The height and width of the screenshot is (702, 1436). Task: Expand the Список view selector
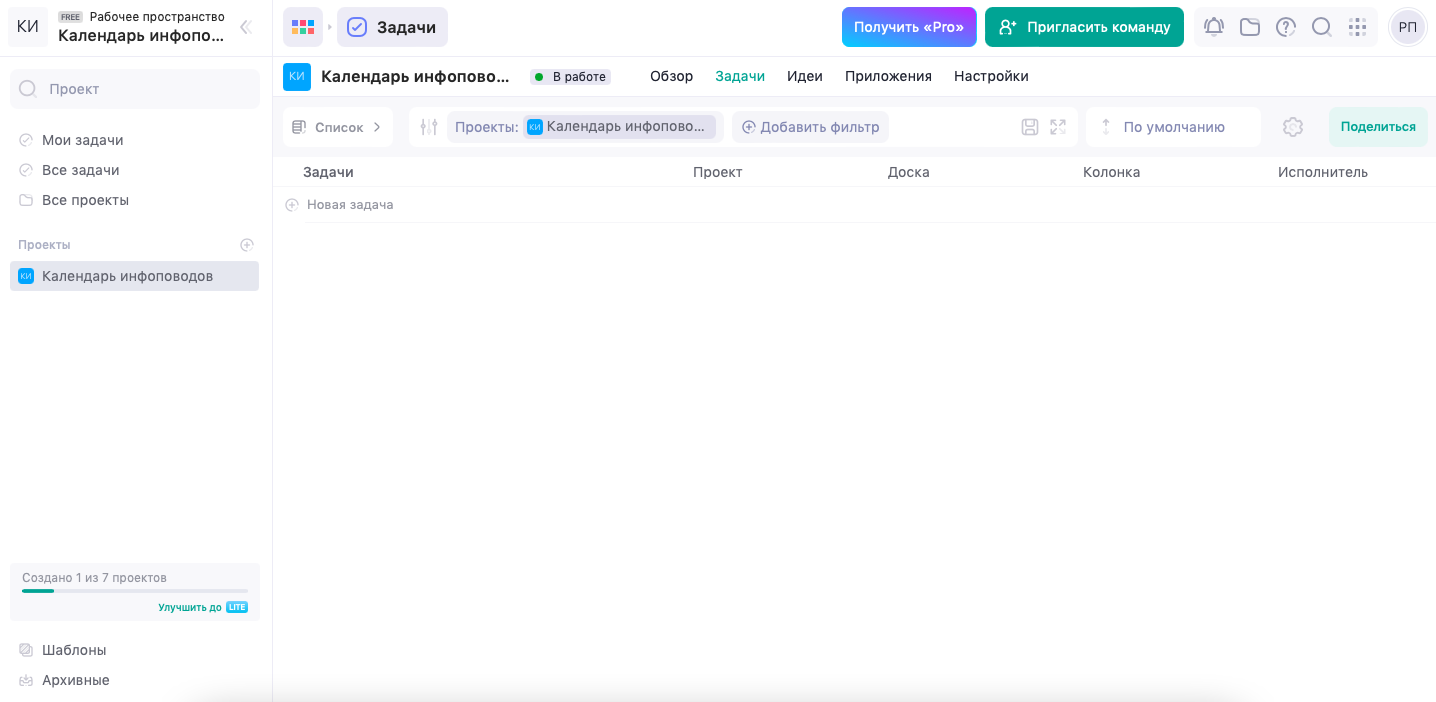pyautogui.click(x=338, y=127)
